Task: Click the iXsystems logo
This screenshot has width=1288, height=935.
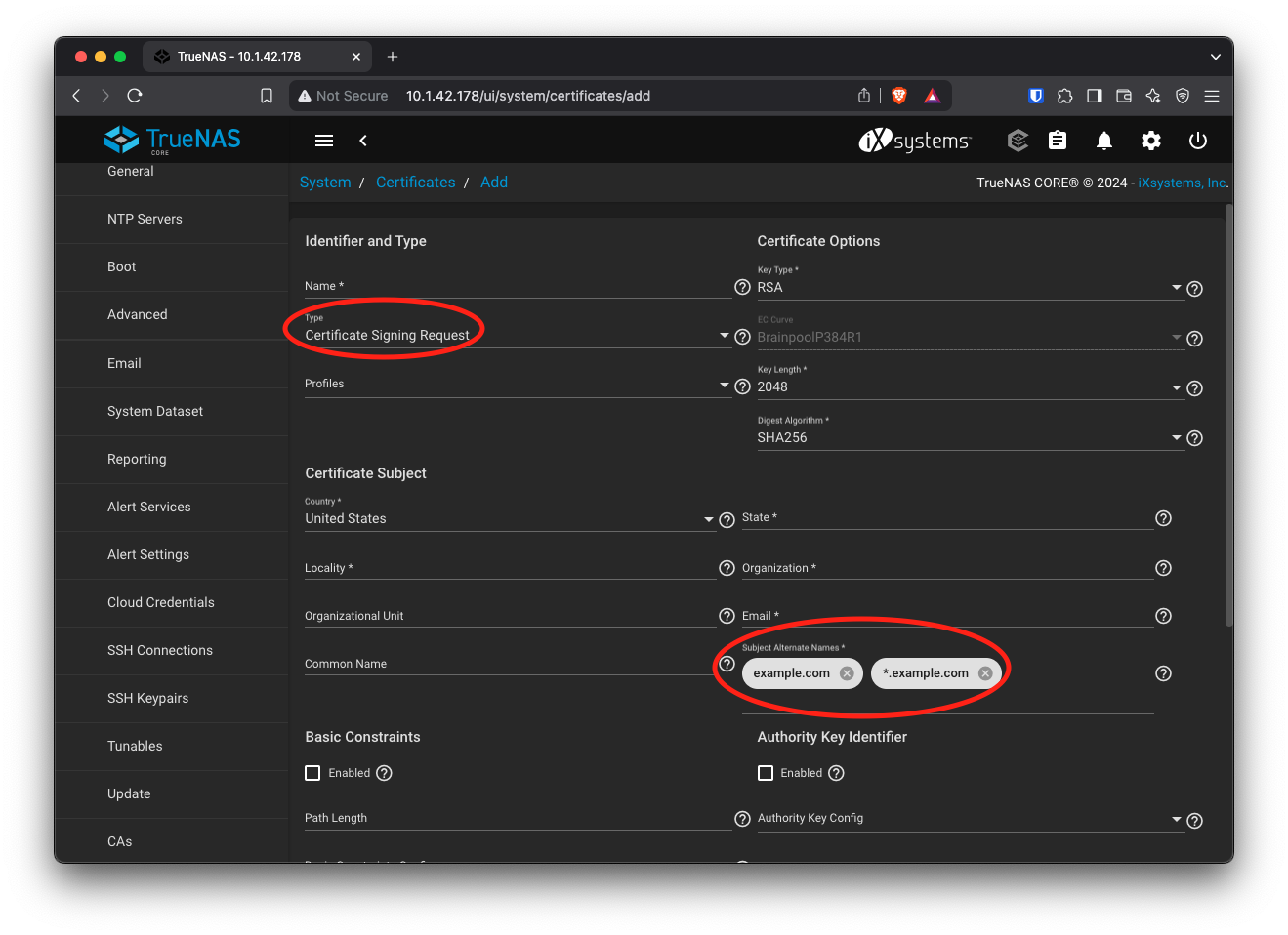Action: [915, 141]
